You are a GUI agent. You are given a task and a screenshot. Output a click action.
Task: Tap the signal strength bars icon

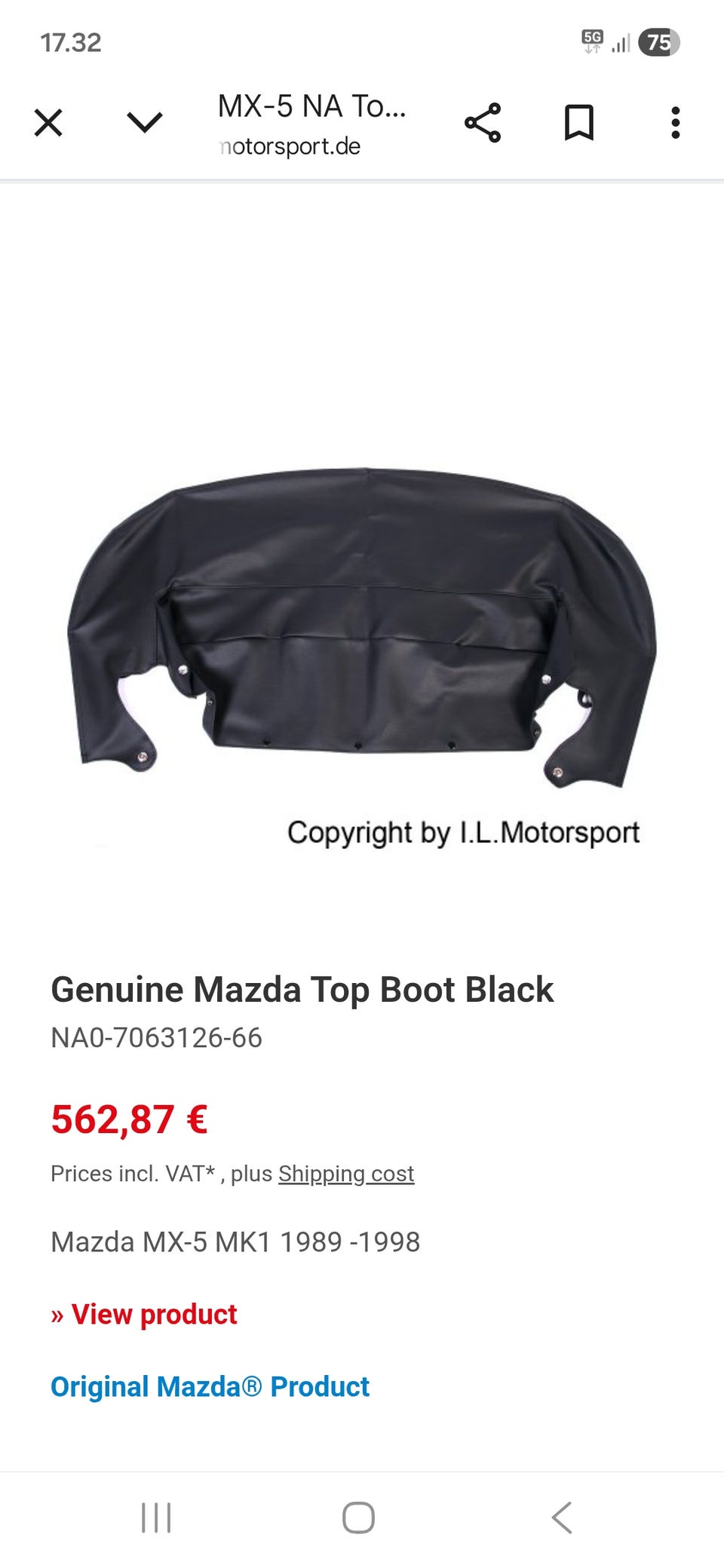tap(621, 44)
